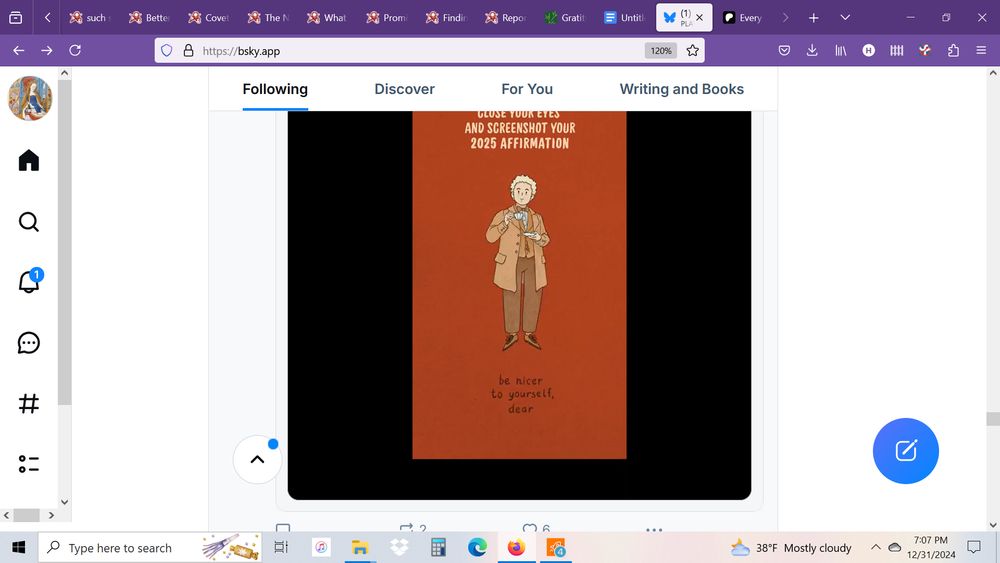Click browser forward arrow
This screenshot has height=563, width=1000.
point(47,50)
